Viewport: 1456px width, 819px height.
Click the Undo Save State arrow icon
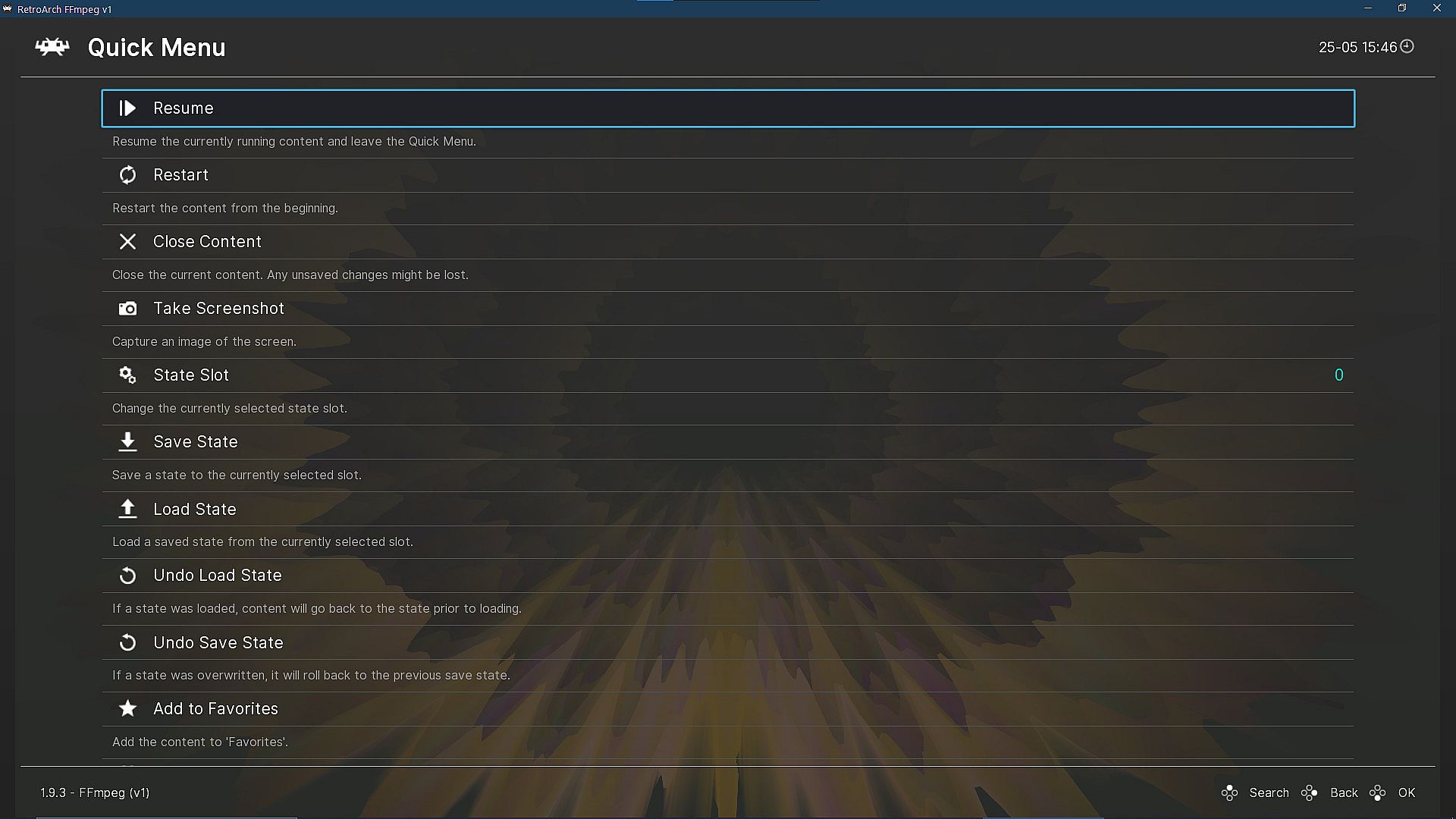coord(127,642)
